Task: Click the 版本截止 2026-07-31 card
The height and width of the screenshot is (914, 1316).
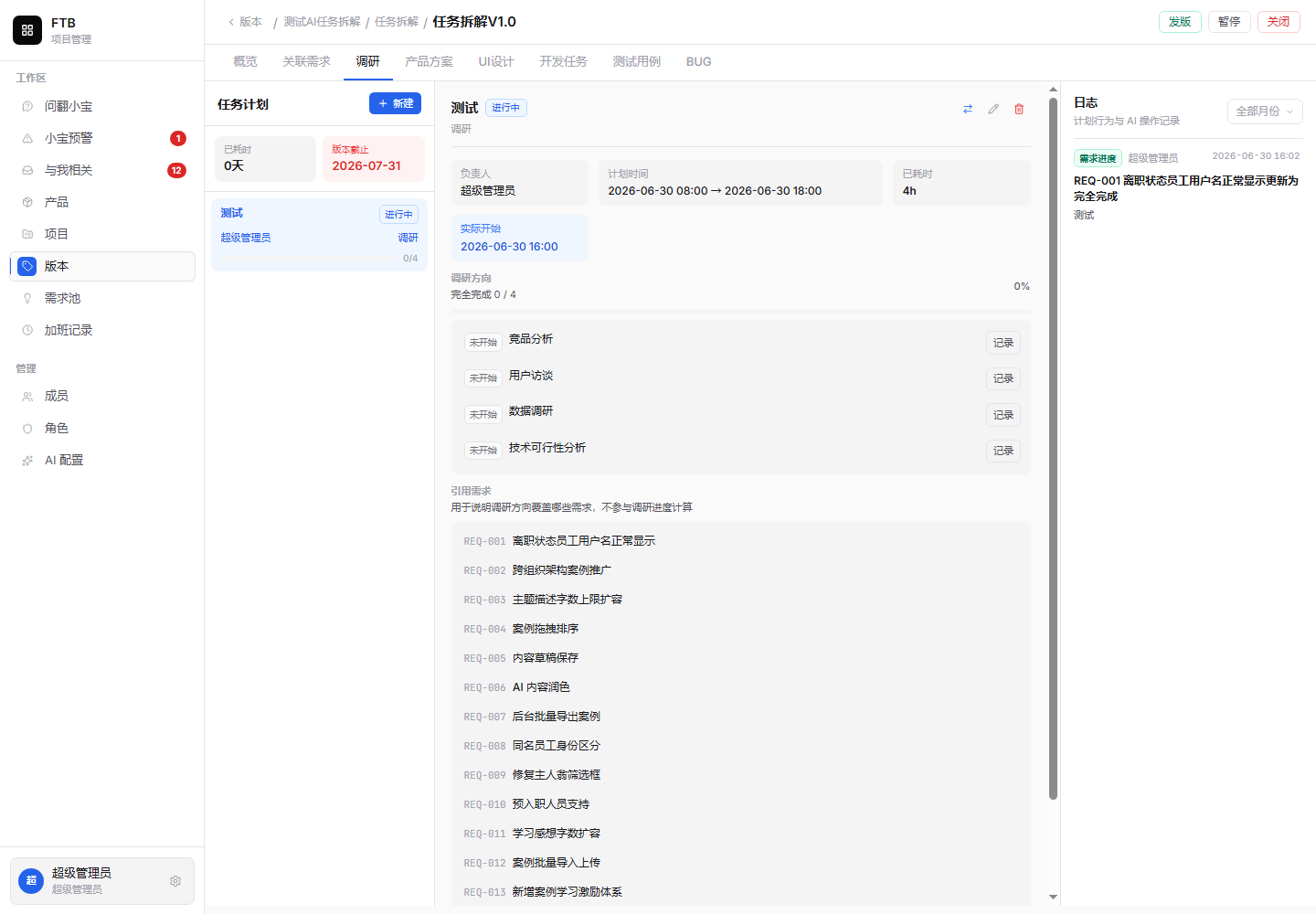Action: point(374,158)
